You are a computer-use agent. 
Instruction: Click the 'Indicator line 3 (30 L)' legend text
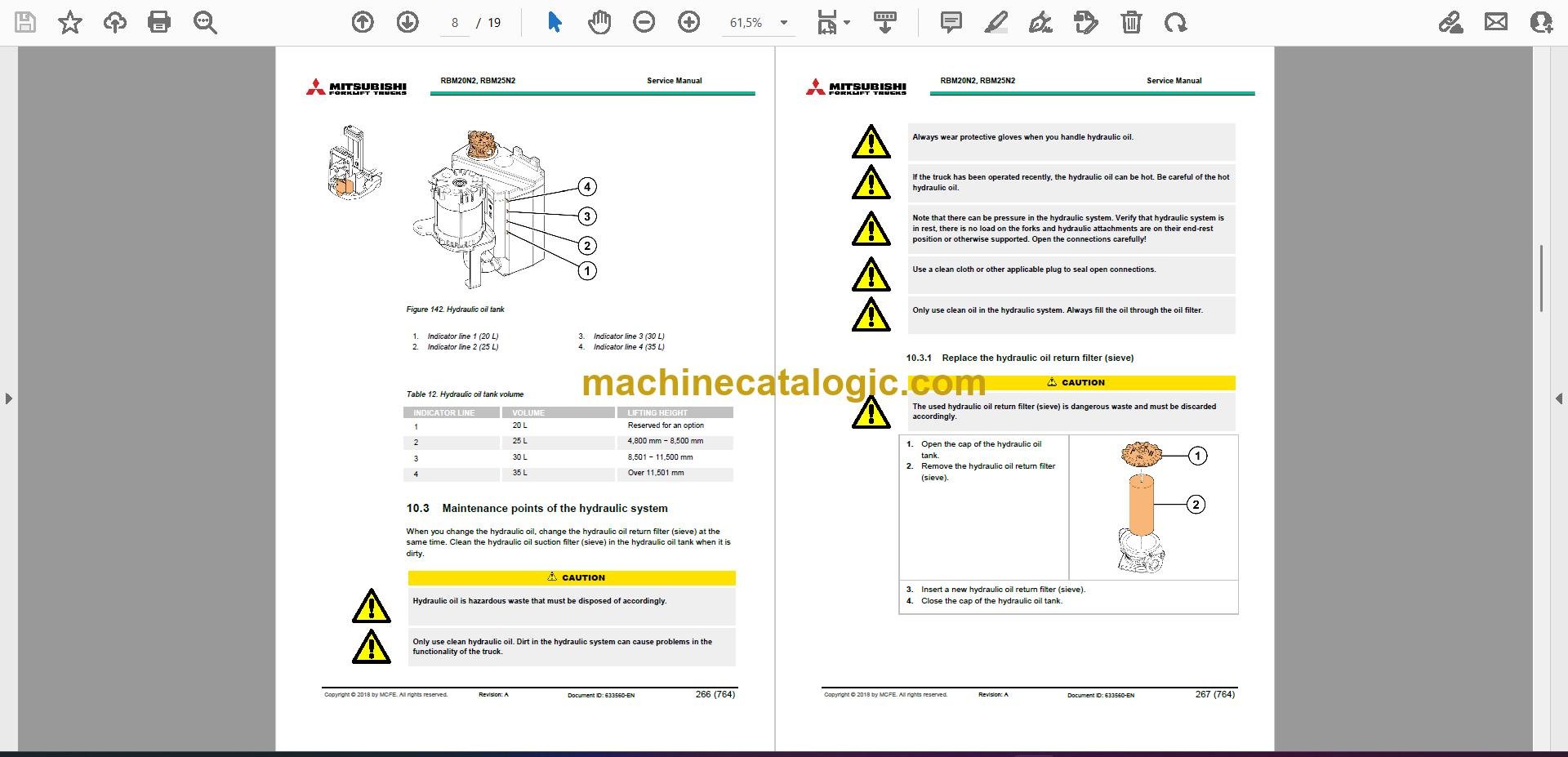point(629,336)
